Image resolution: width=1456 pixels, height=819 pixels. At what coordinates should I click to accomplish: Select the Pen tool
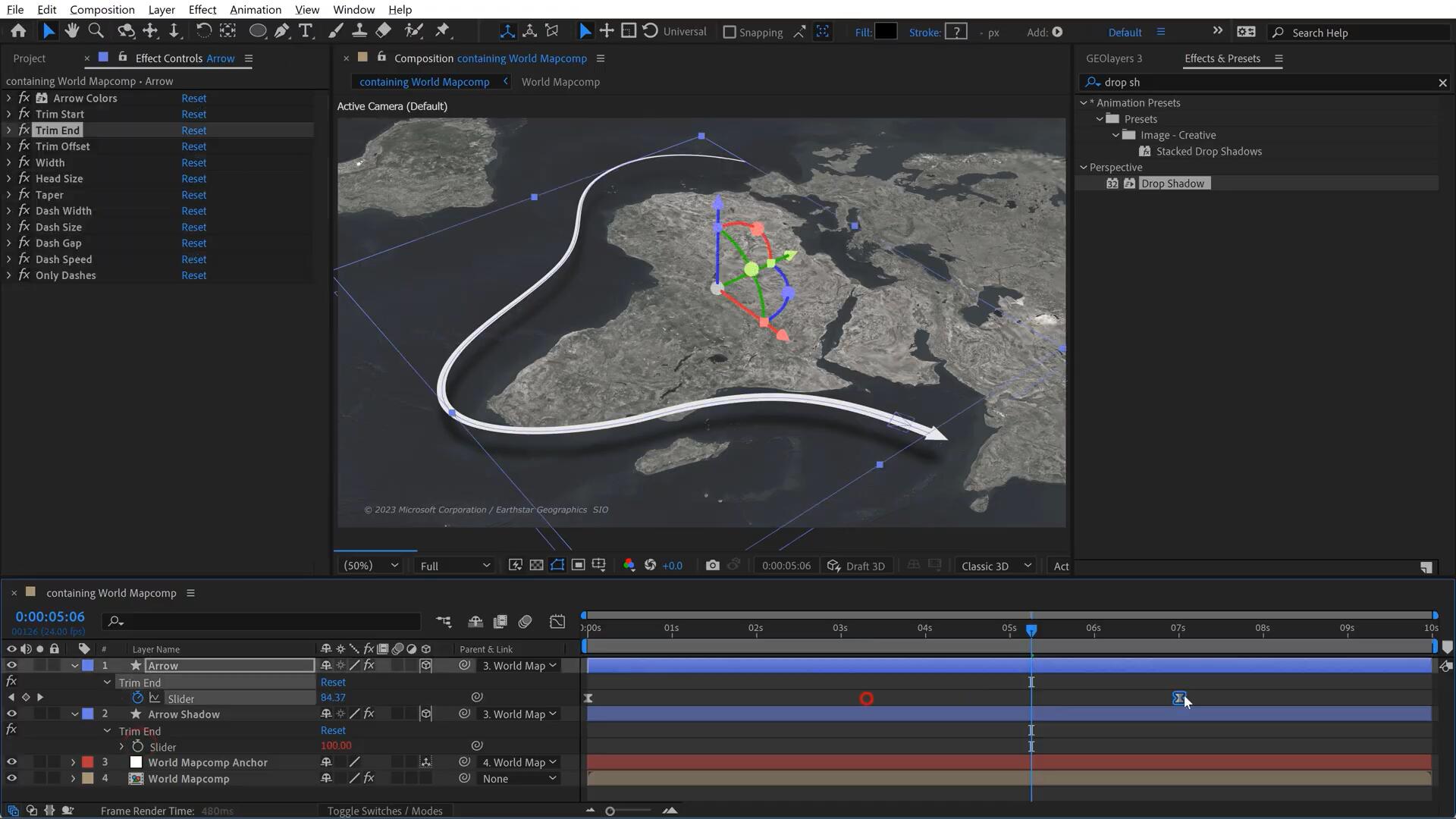[x=281, y=31]
